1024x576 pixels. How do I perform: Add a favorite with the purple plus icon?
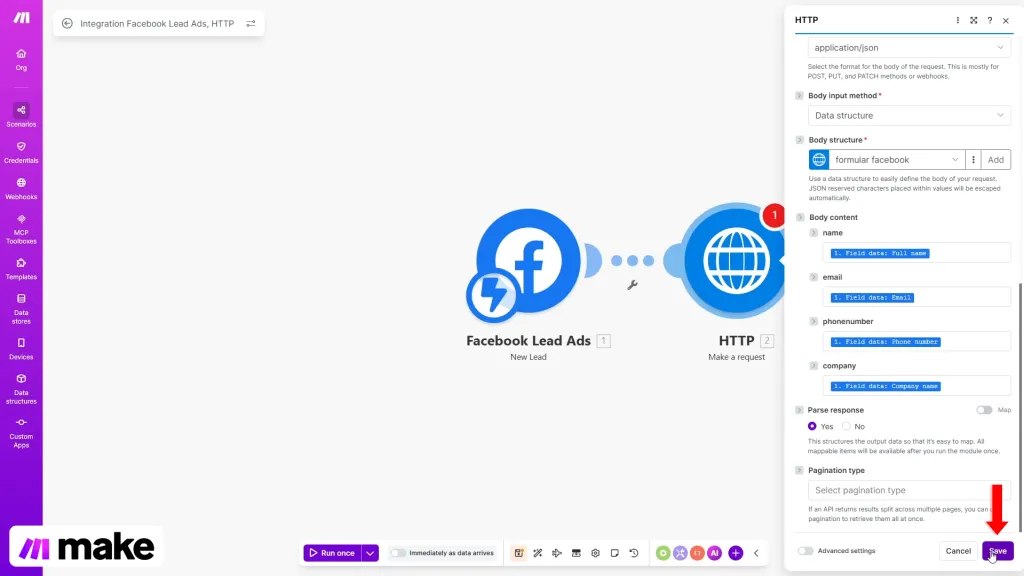tap(735, 553)
